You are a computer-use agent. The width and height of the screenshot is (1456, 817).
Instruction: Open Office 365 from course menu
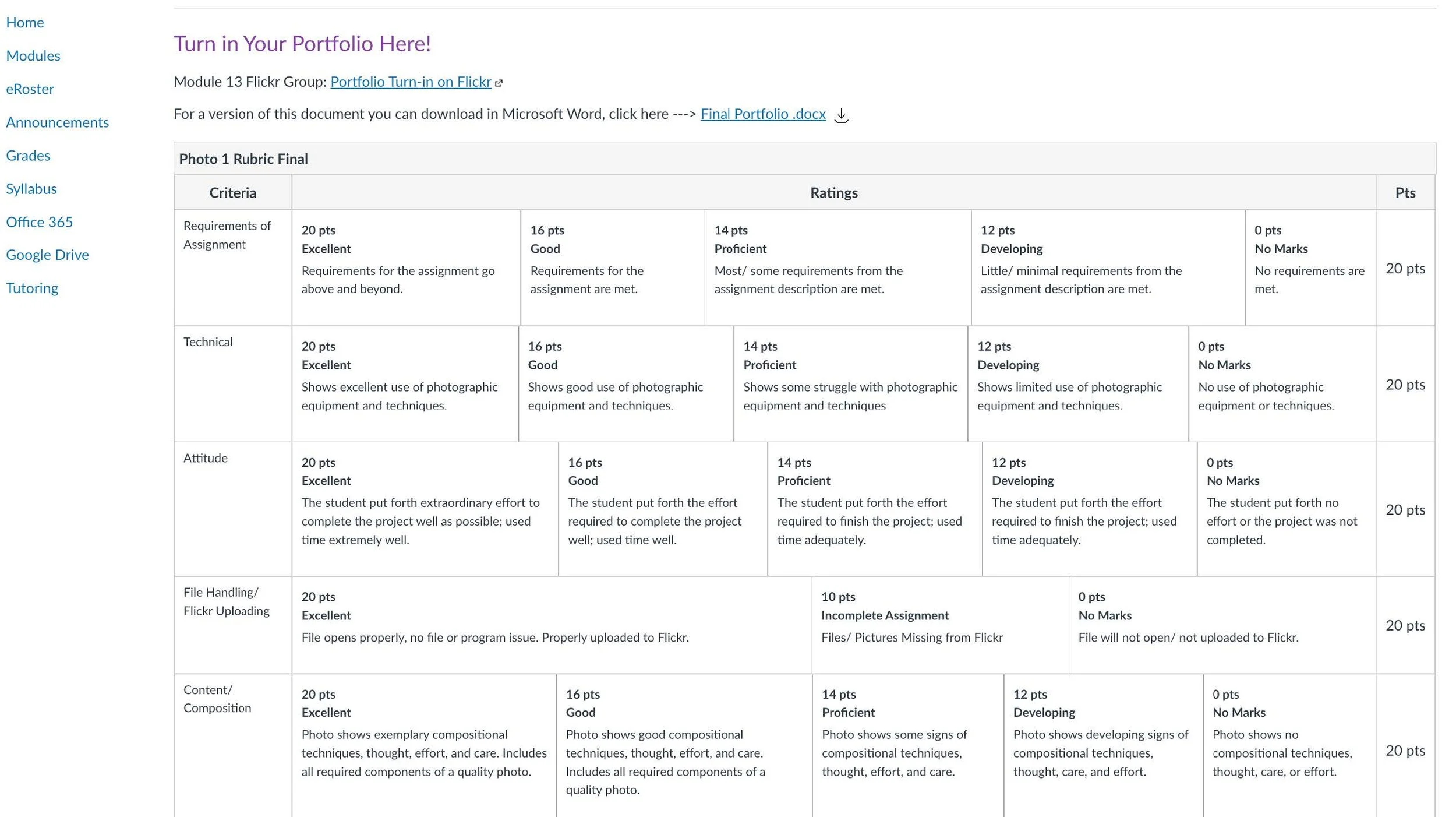pyautogui.click(x=39, y=221)
